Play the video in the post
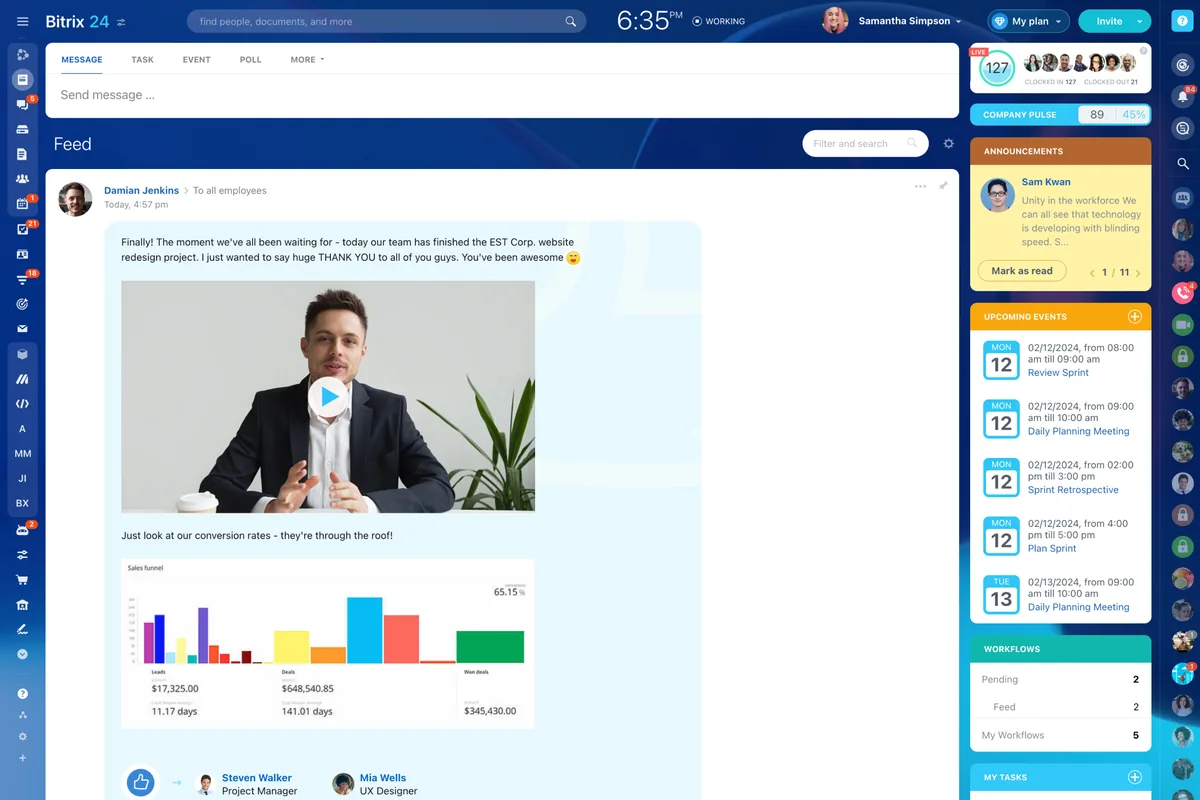 tap(327, 396)
